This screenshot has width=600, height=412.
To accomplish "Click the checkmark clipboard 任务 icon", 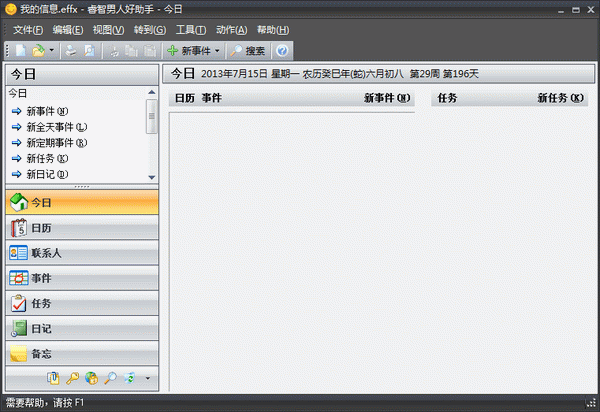I will coord(19,303).
